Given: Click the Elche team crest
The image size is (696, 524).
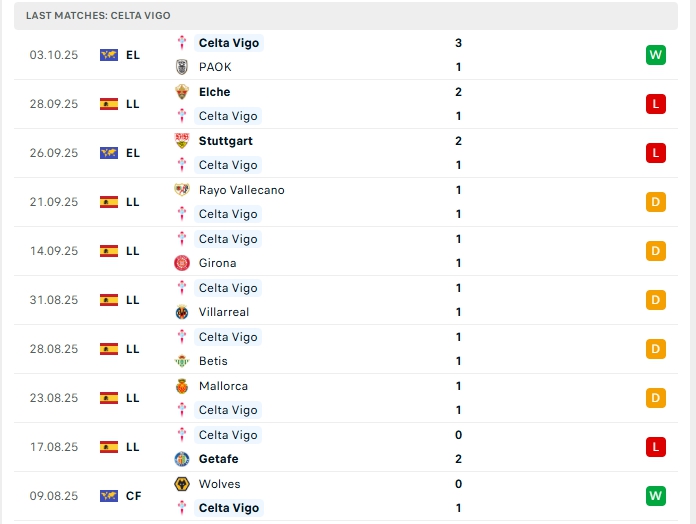Looking at the screenshot, I should click(182, 92).
